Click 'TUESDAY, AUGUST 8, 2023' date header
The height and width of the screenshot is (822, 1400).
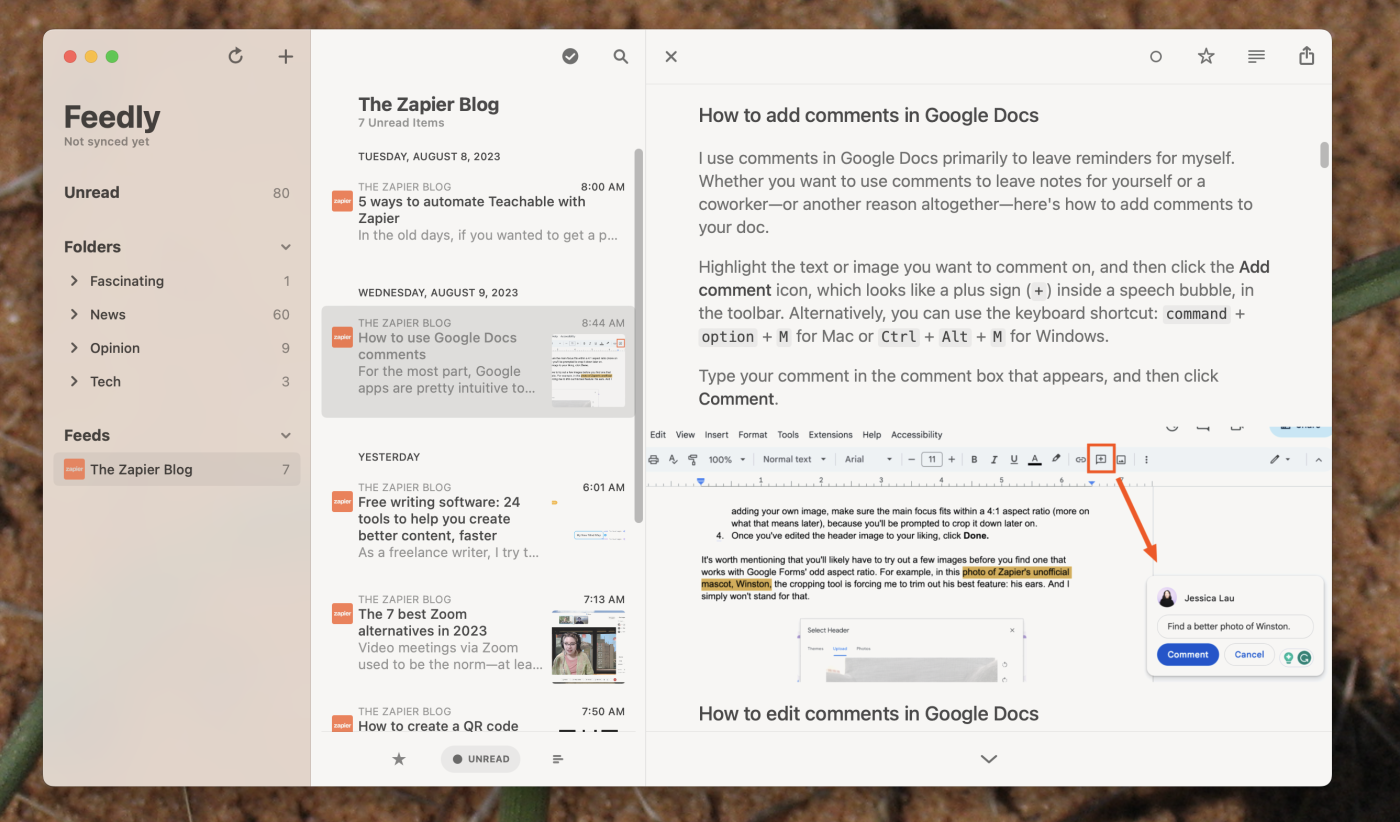429,157
